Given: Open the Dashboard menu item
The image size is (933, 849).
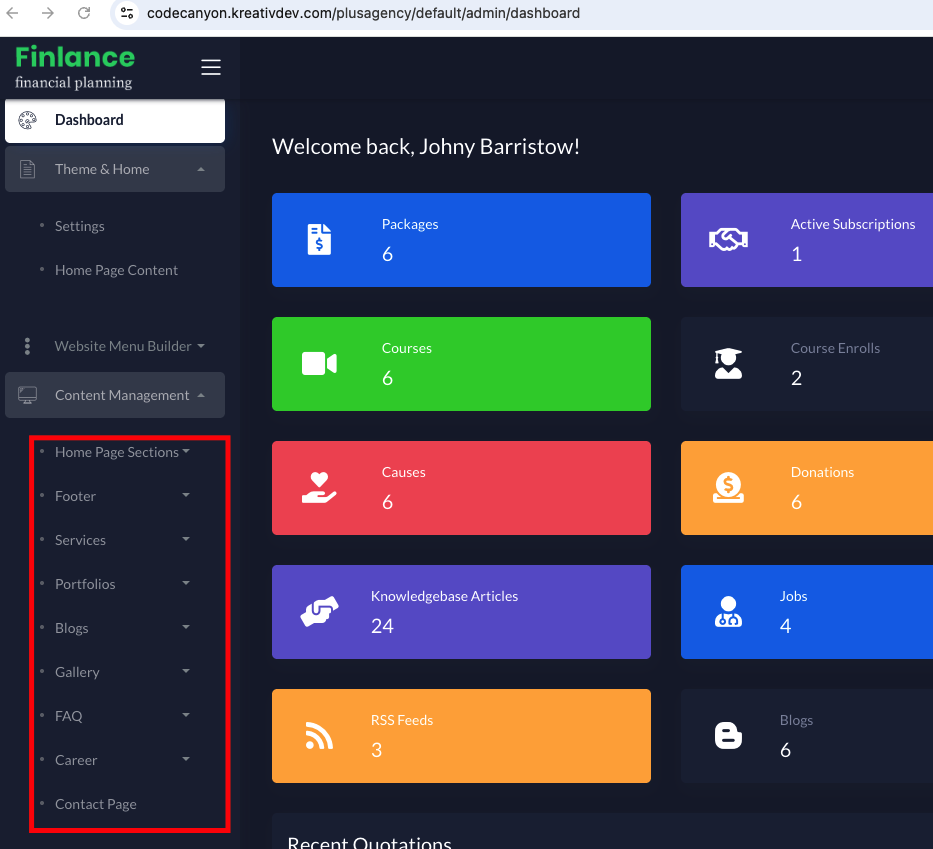Looking at the screenshot, I should pos(89,120).
